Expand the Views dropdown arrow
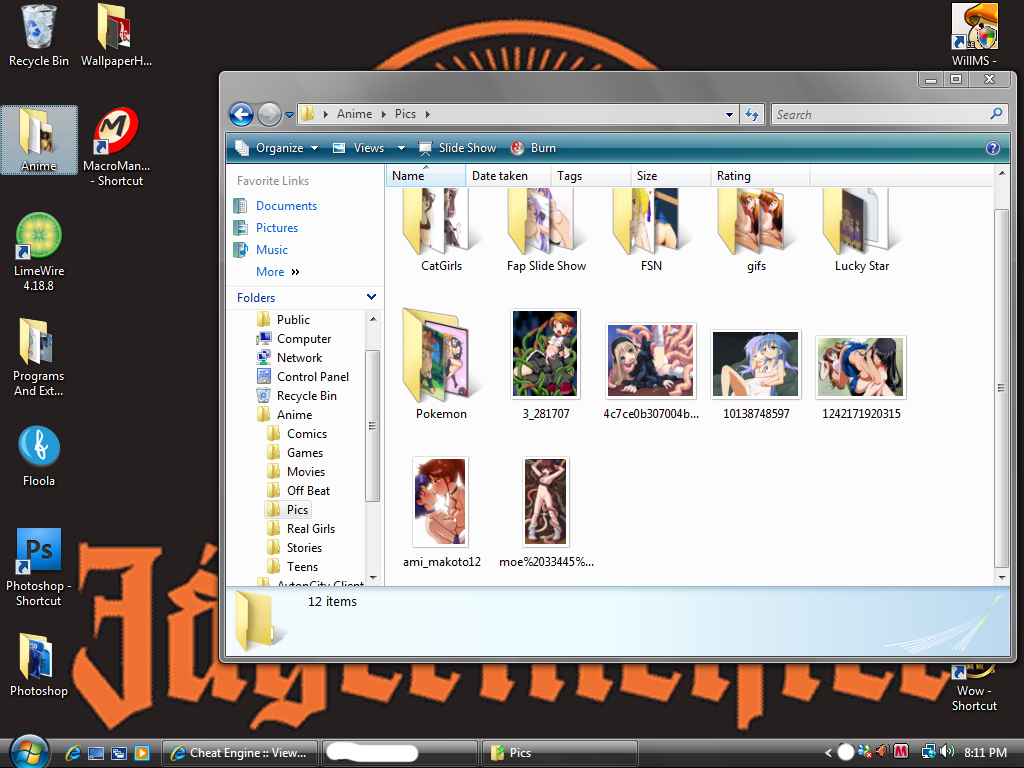Viewport: 1024px width, 768px height. [x=401, y=148]
